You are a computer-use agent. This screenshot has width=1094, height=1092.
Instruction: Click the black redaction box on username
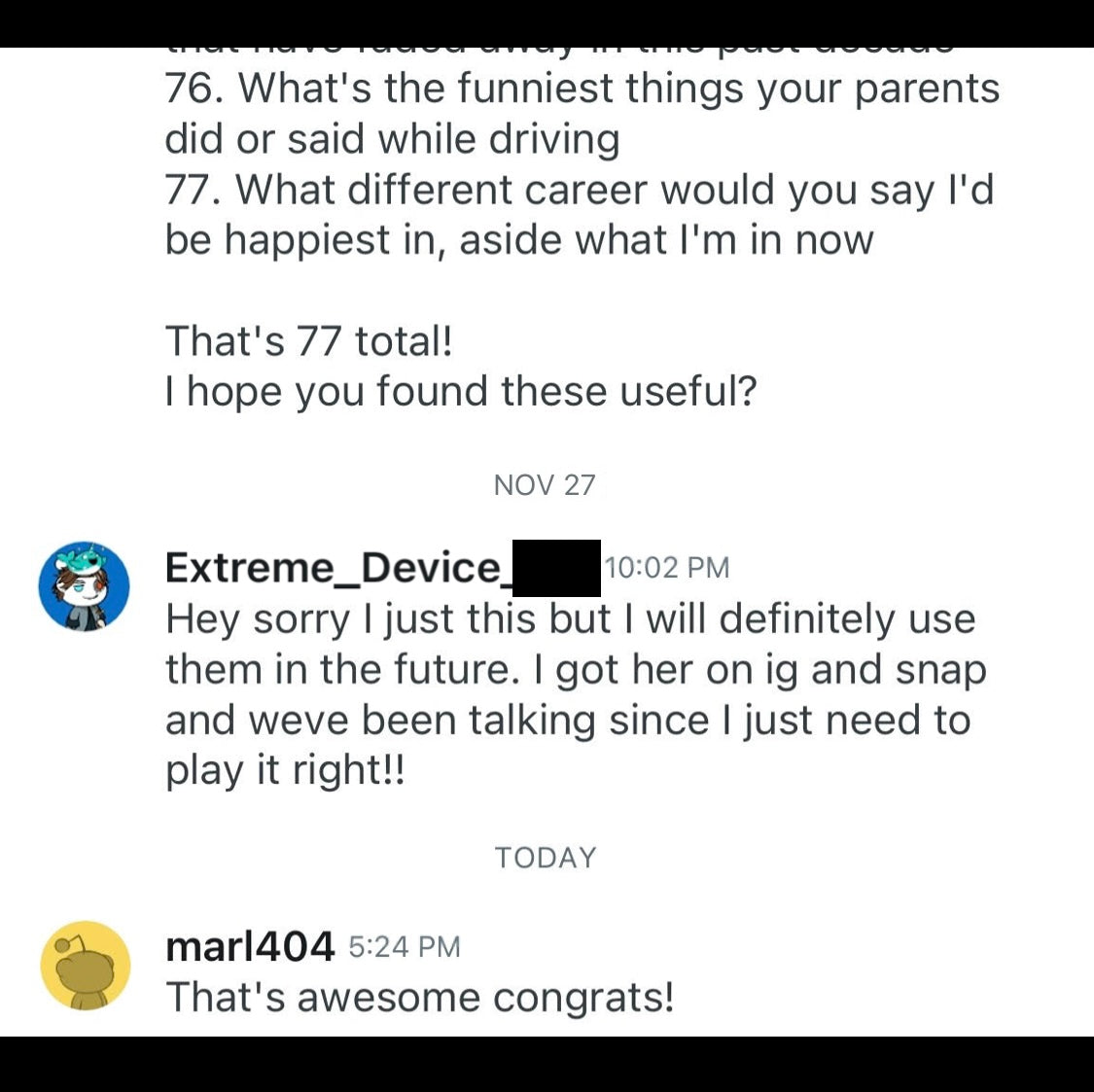(556, 568)
